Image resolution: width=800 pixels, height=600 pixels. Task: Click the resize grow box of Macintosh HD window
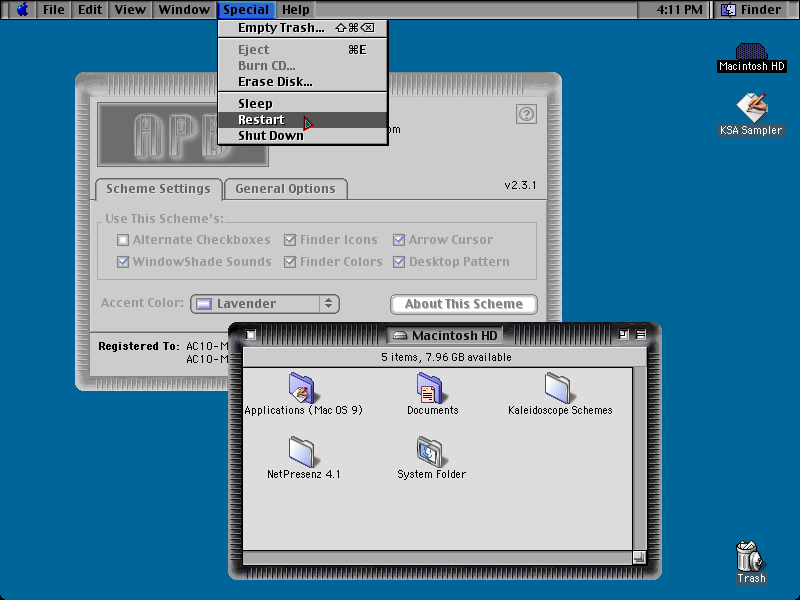pyautogui.click(x=639, y=558)
